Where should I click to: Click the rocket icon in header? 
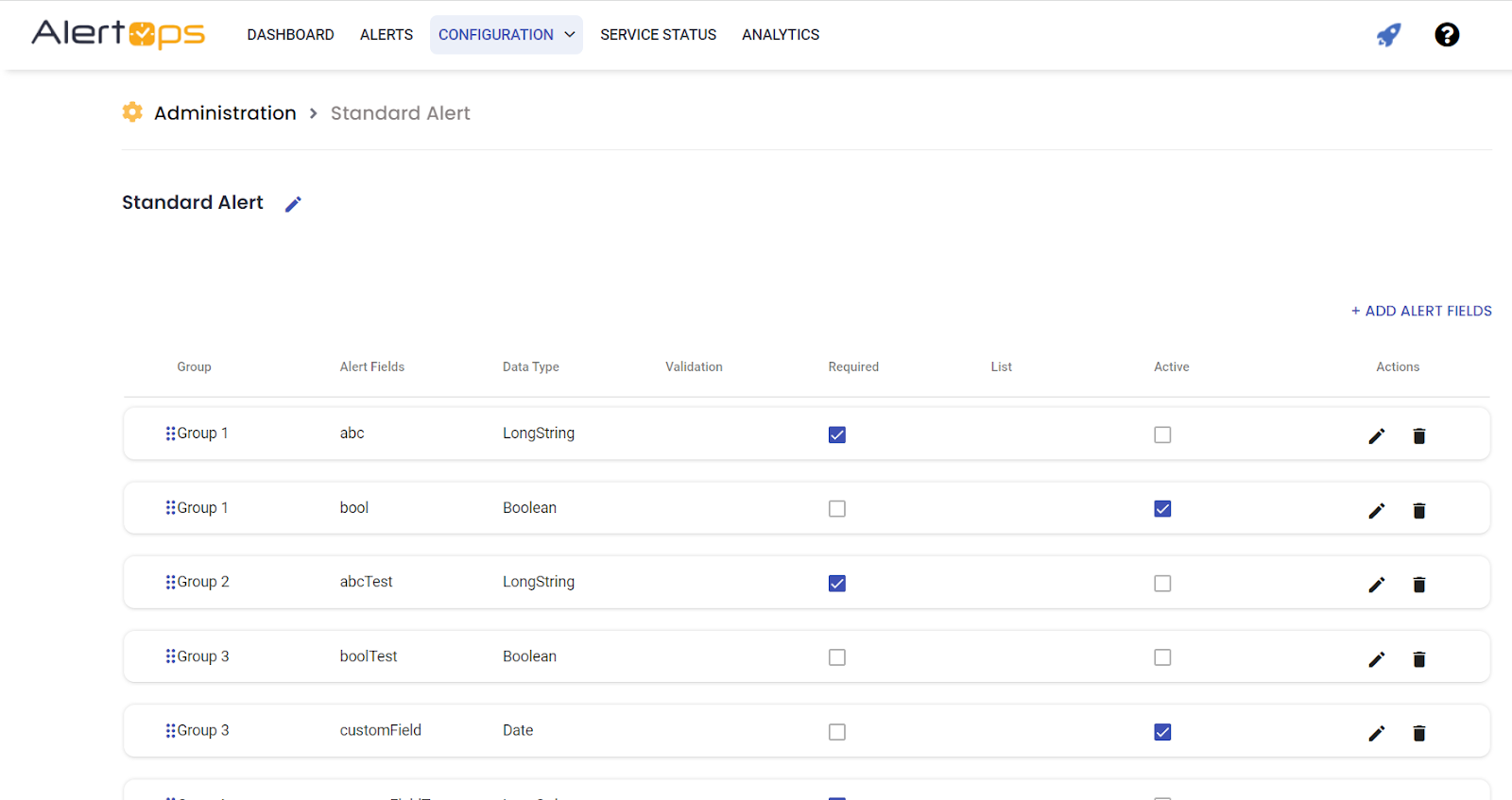(x=1388, y=35)
